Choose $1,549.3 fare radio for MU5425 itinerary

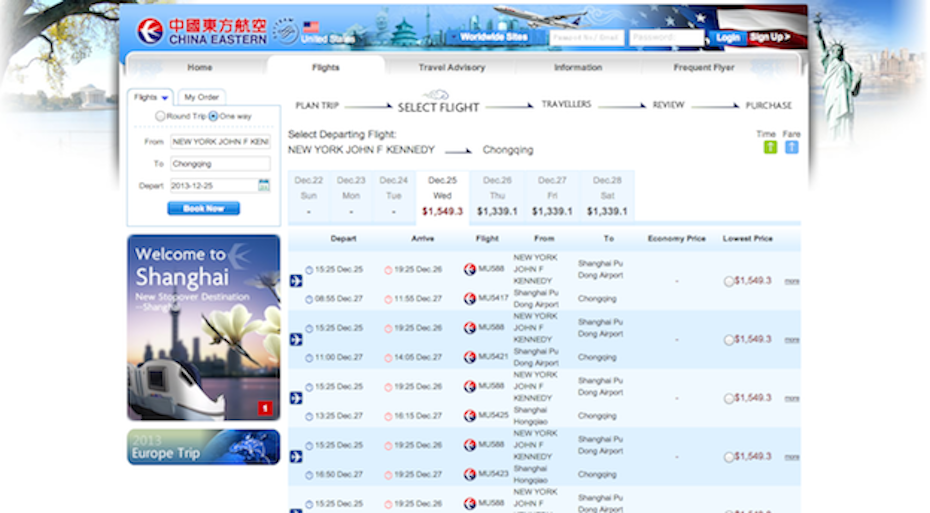pos(729,398)
